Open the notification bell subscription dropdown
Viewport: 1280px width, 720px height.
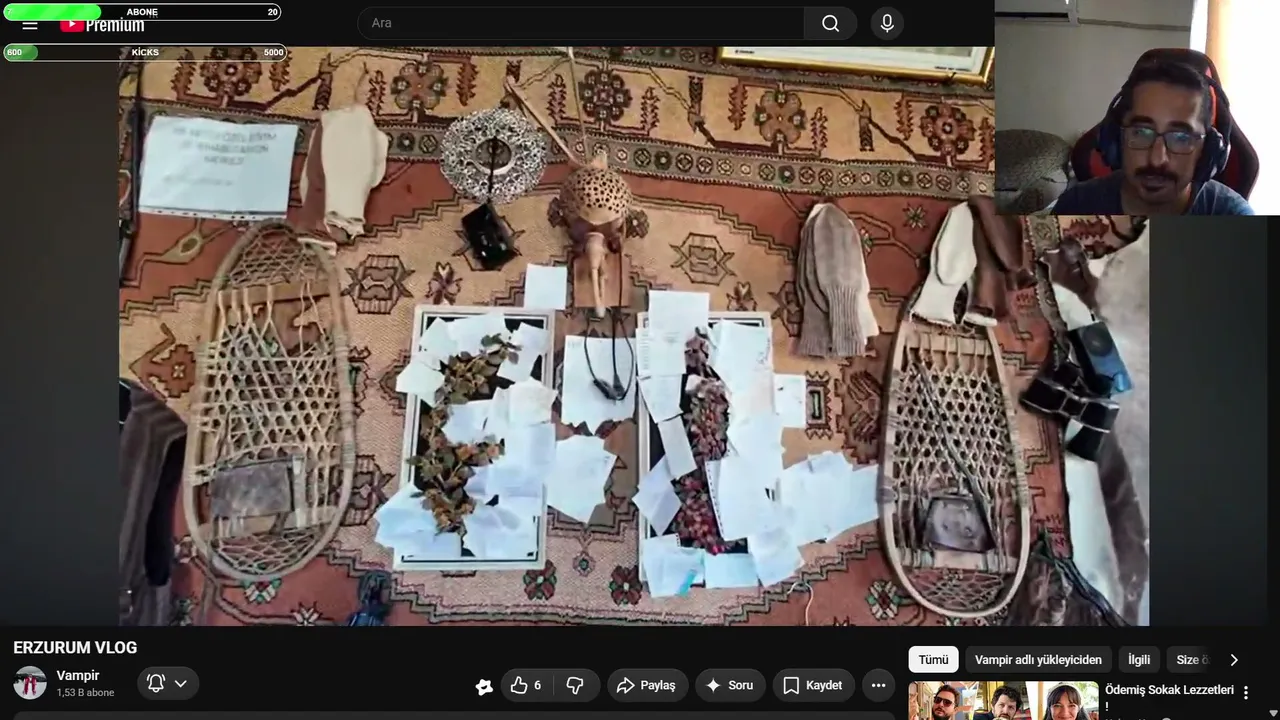point(168,684)
